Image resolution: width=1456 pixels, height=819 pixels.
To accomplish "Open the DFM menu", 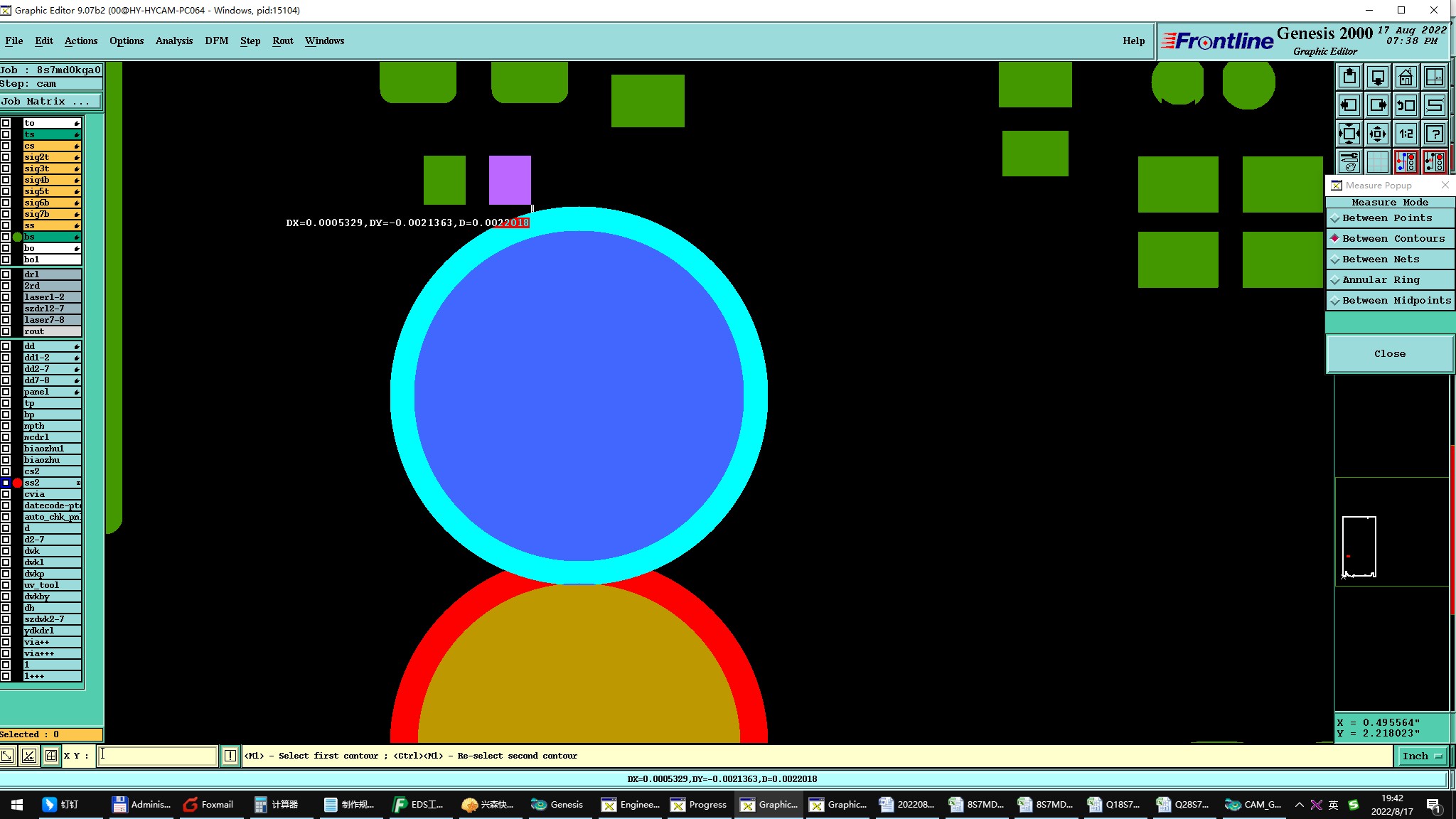I will (x=216, y=41).
